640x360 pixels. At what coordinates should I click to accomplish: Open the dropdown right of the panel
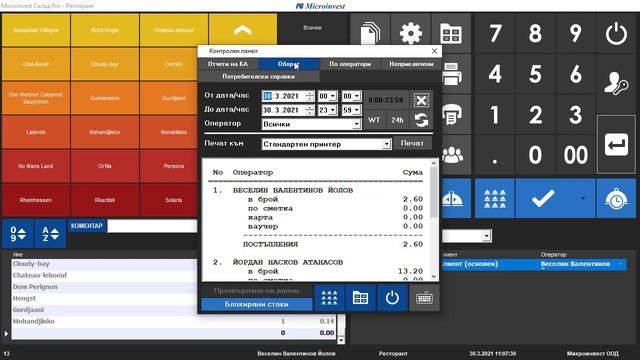[x=486, y=236]
